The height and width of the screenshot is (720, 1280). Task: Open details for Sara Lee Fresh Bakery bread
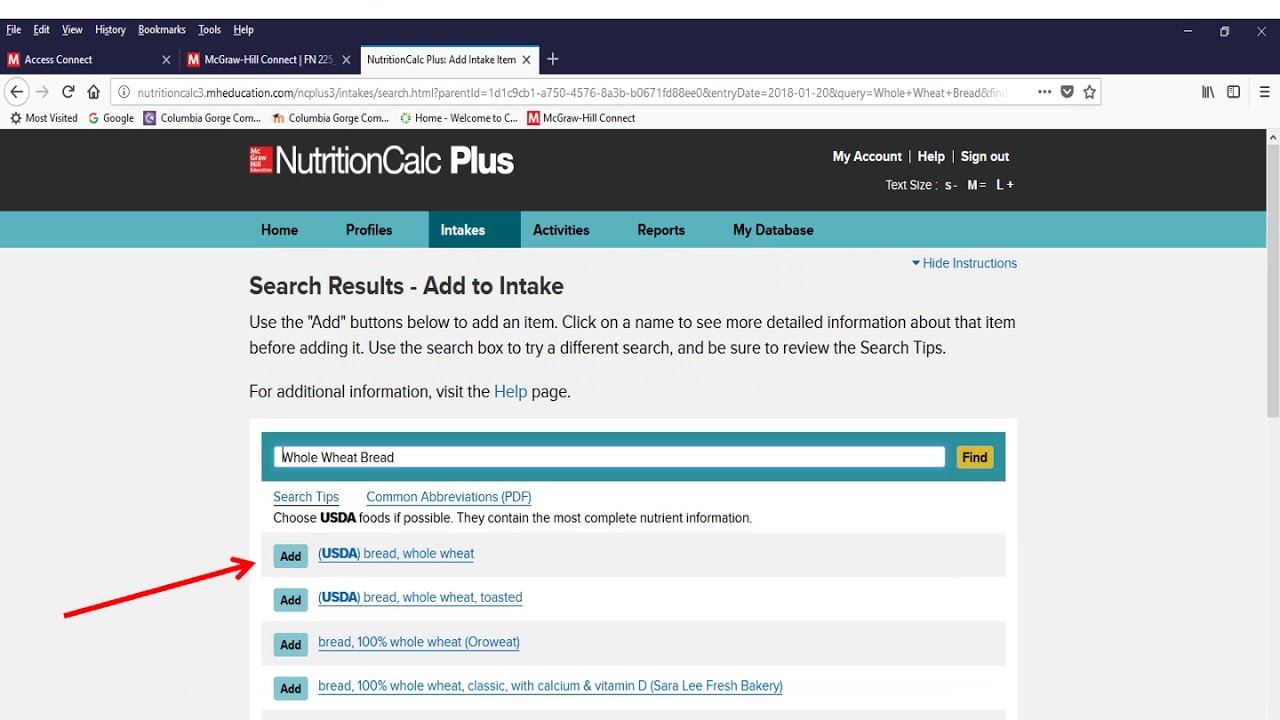(550, 686)
